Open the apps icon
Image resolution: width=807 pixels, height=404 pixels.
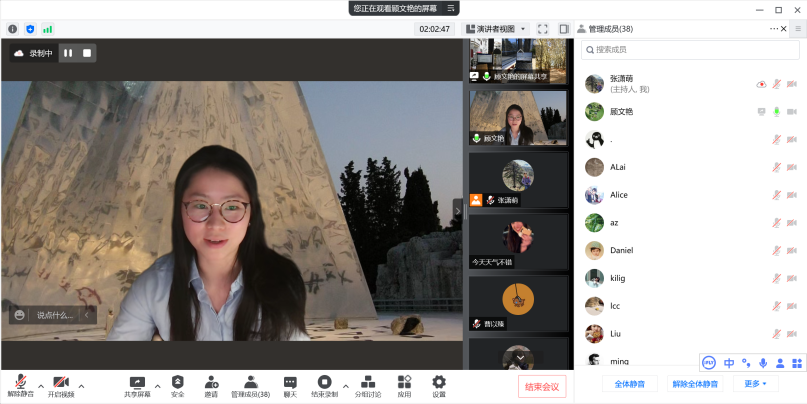pos(404,383)
